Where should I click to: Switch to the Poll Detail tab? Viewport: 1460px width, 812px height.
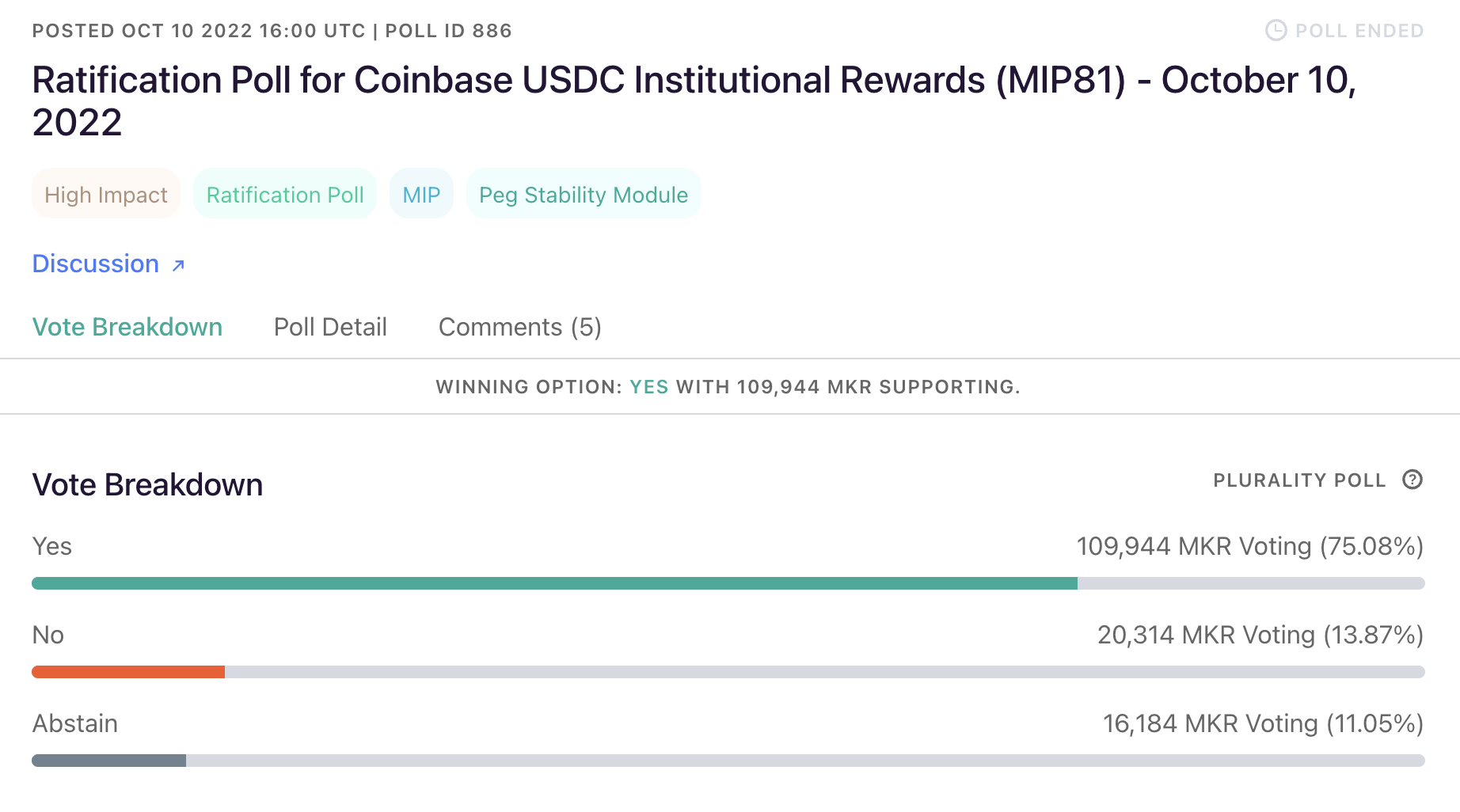330,327
